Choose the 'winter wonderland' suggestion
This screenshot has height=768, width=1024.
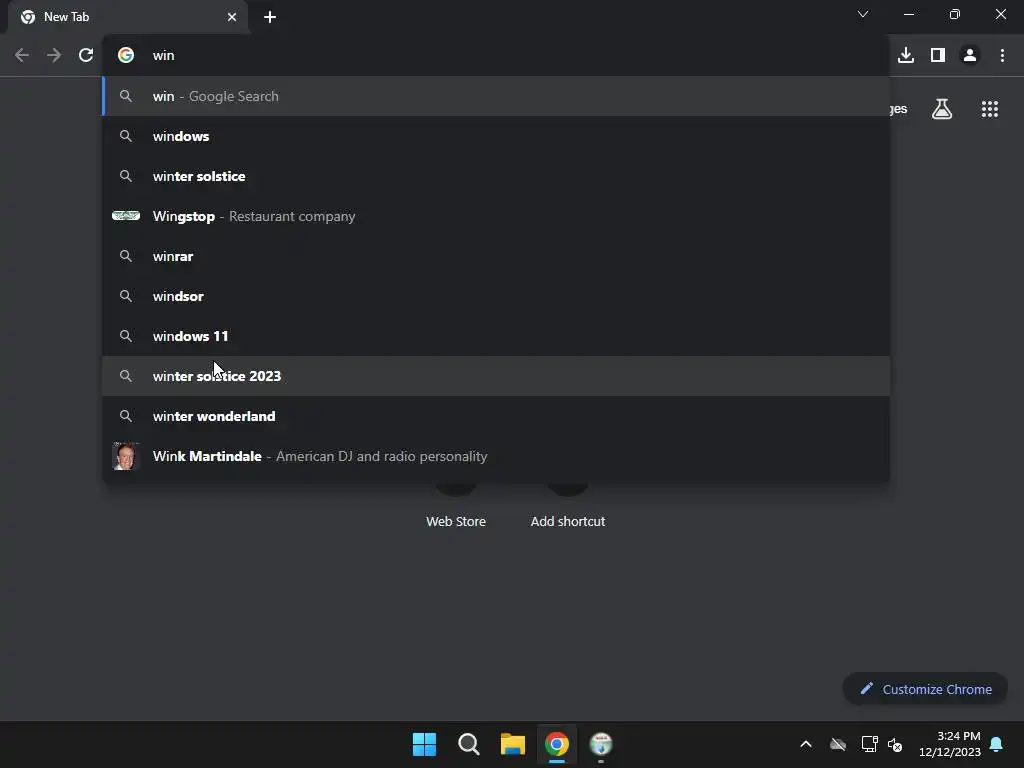click(496, 416)
